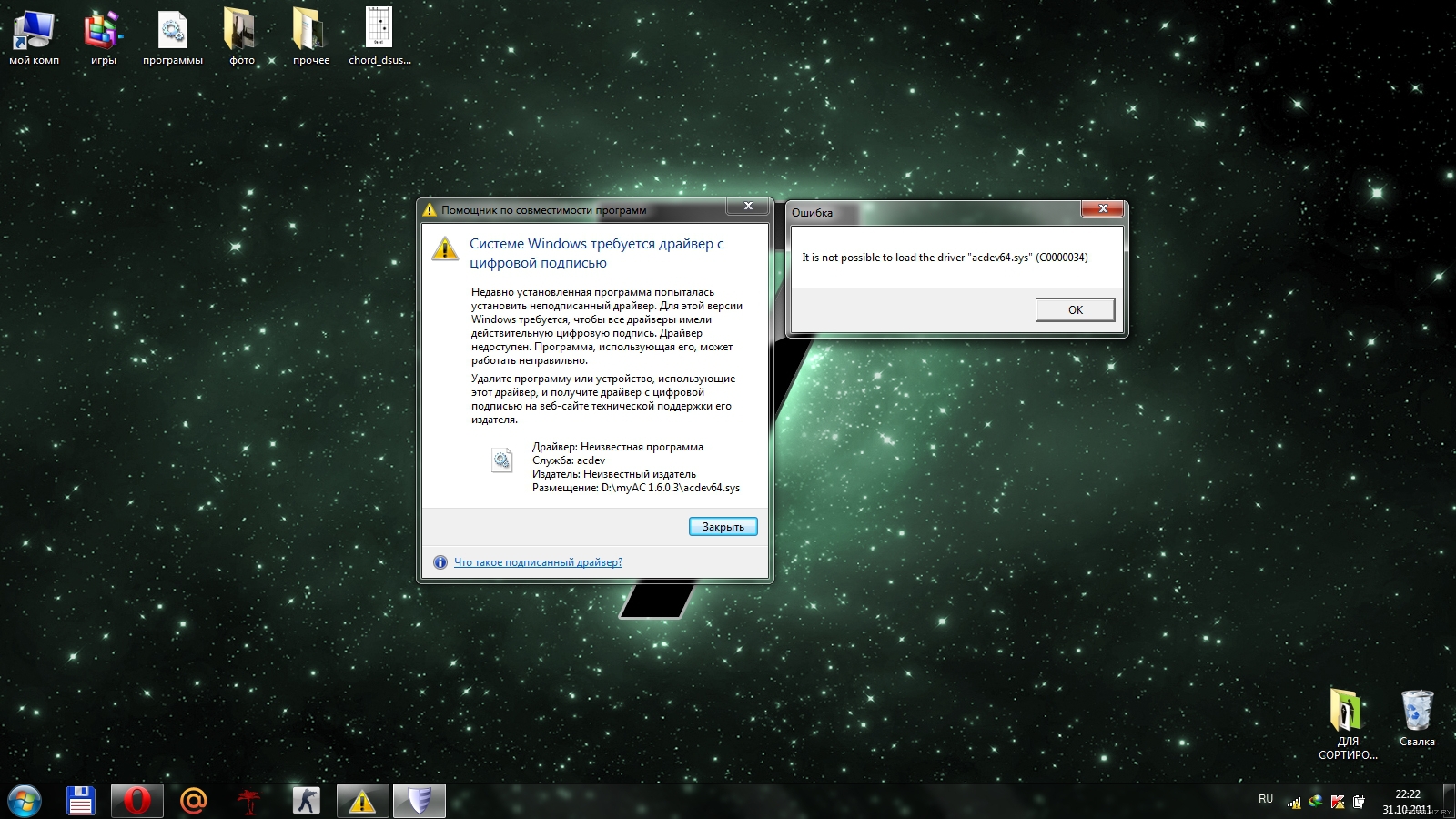The image size is (1456, 819).
Task: Close the Ошибка error window
Action: click(1103, 209)
